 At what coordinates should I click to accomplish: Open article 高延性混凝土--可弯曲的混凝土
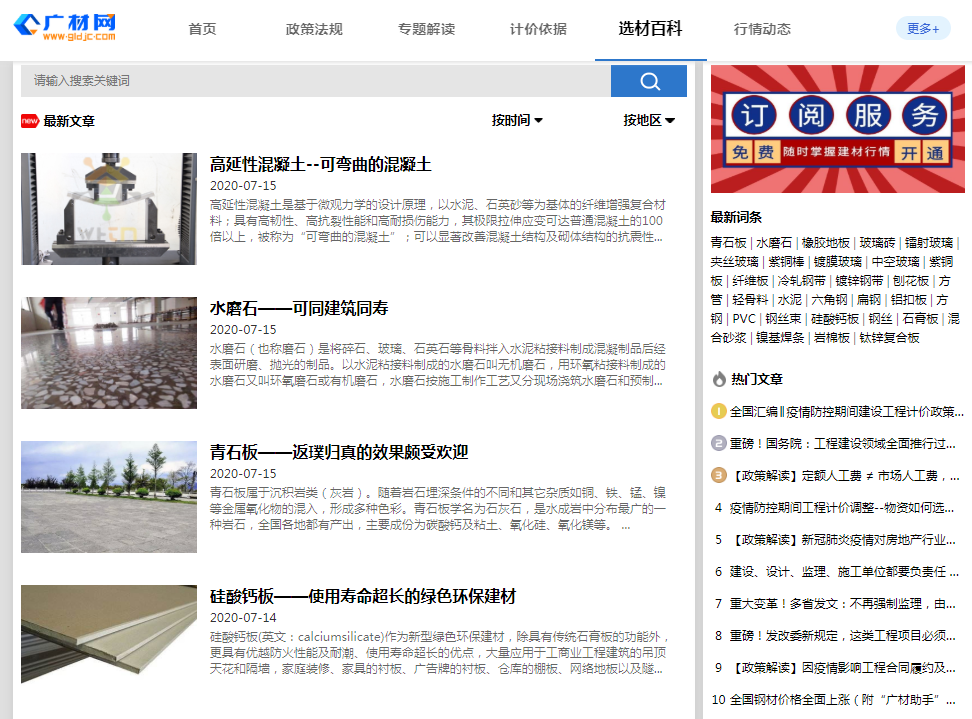(320, 164)
